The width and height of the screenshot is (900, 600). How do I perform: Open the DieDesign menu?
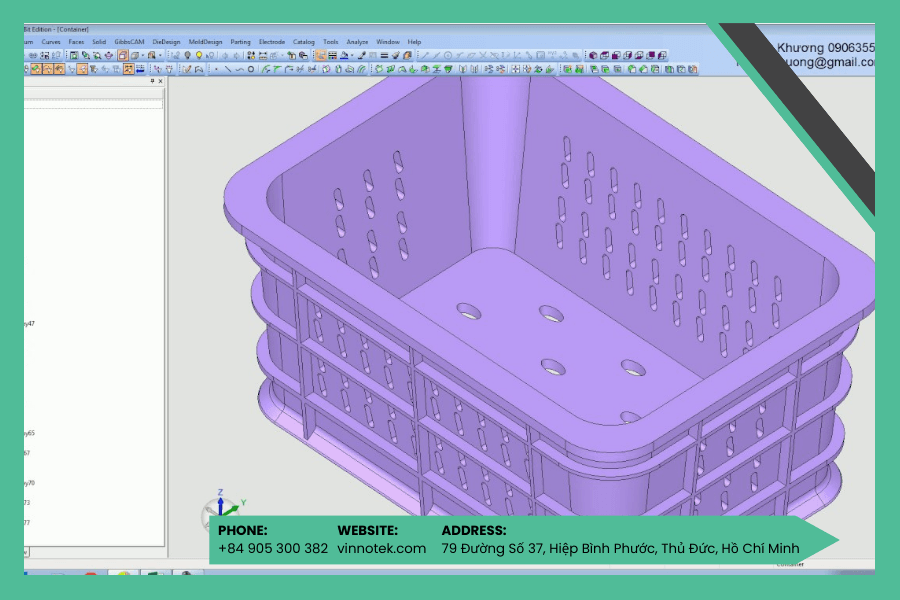(166, 42)
